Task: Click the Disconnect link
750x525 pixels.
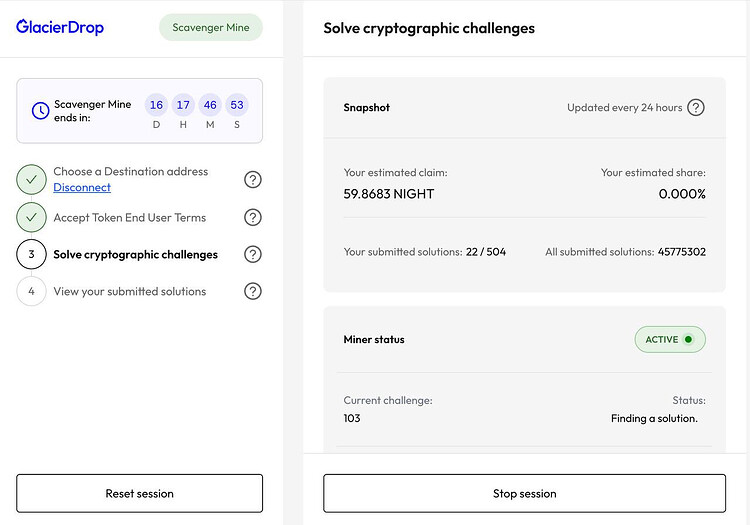Action: 82,188
